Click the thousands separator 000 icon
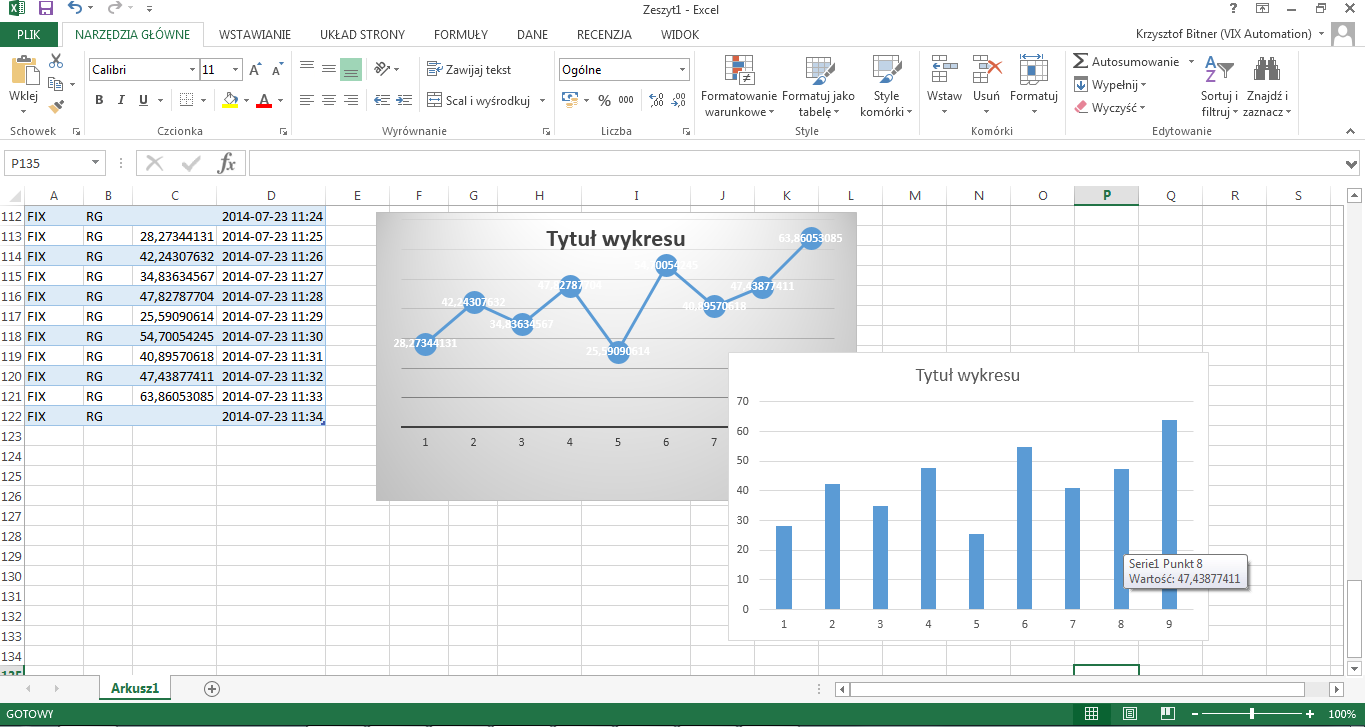1365x727 pixels. [626, 100]
